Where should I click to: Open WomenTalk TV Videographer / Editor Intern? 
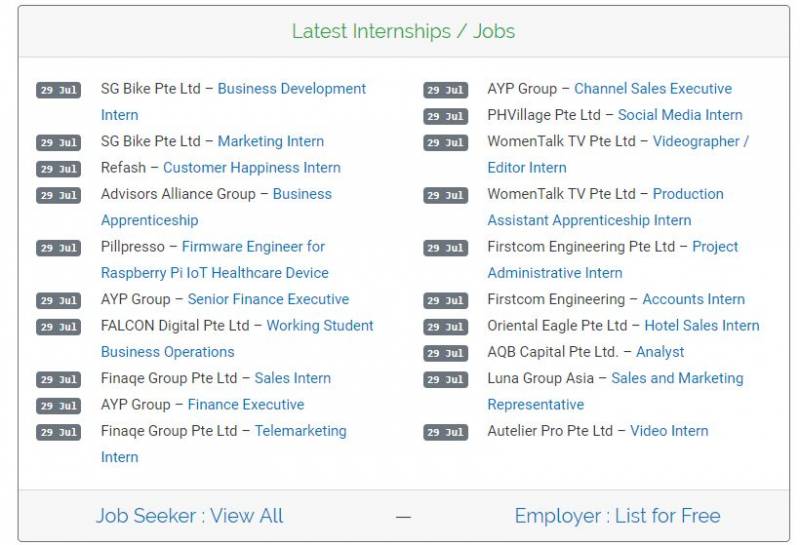pos(700,142)
